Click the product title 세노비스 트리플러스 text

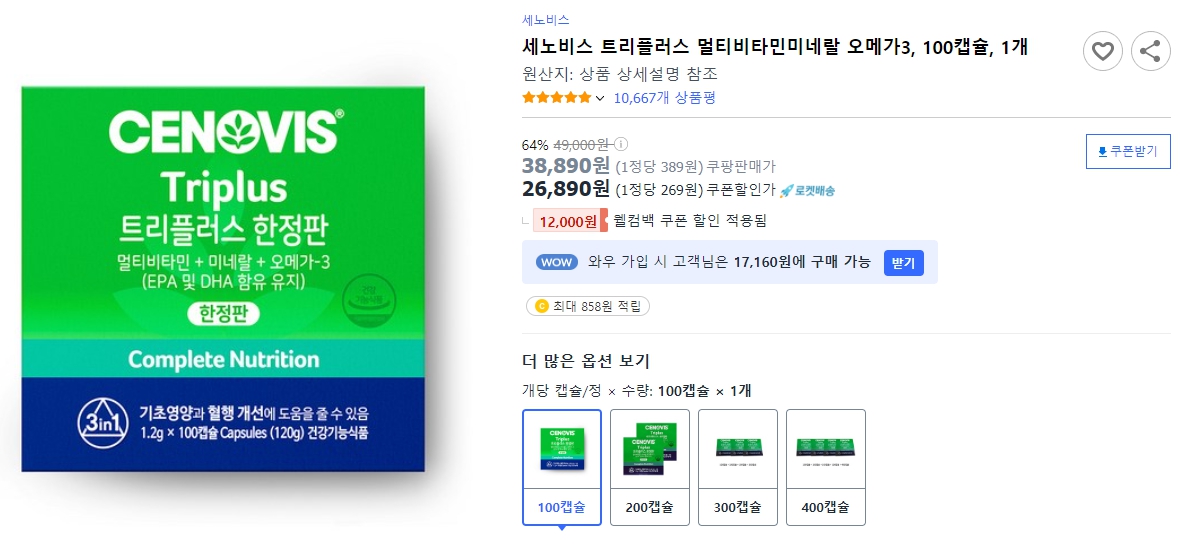click(775, 47)
